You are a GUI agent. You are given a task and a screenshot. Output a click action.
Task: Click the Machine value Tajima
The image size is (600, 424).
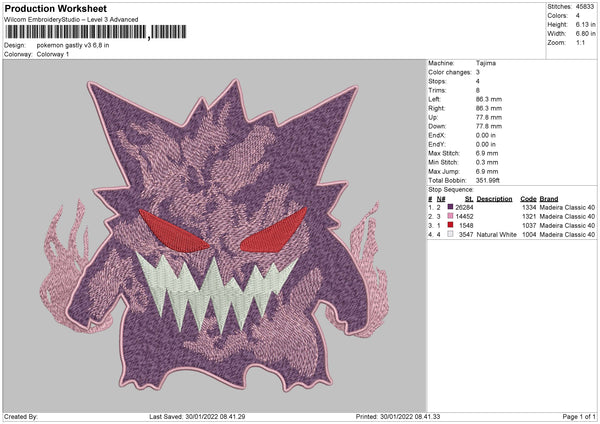tap(485, 63)
